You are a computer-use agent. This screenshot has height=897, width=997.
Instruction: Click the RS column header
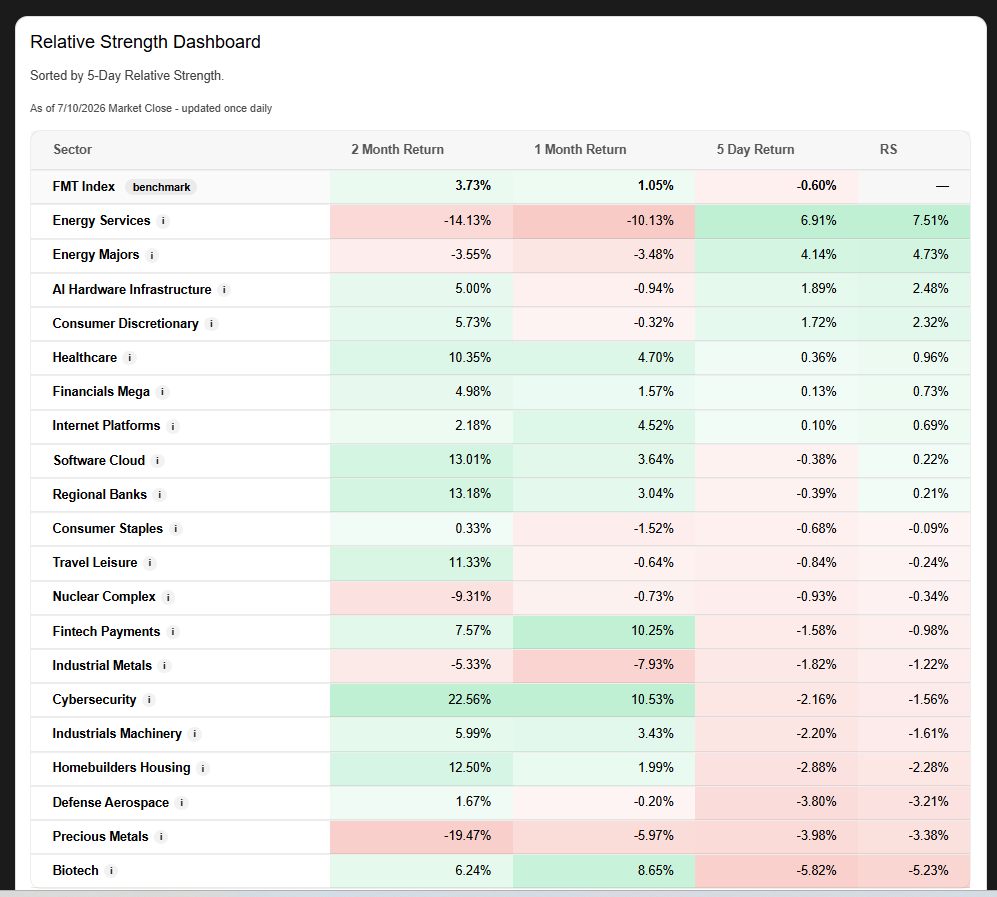(x=888, y=149)
